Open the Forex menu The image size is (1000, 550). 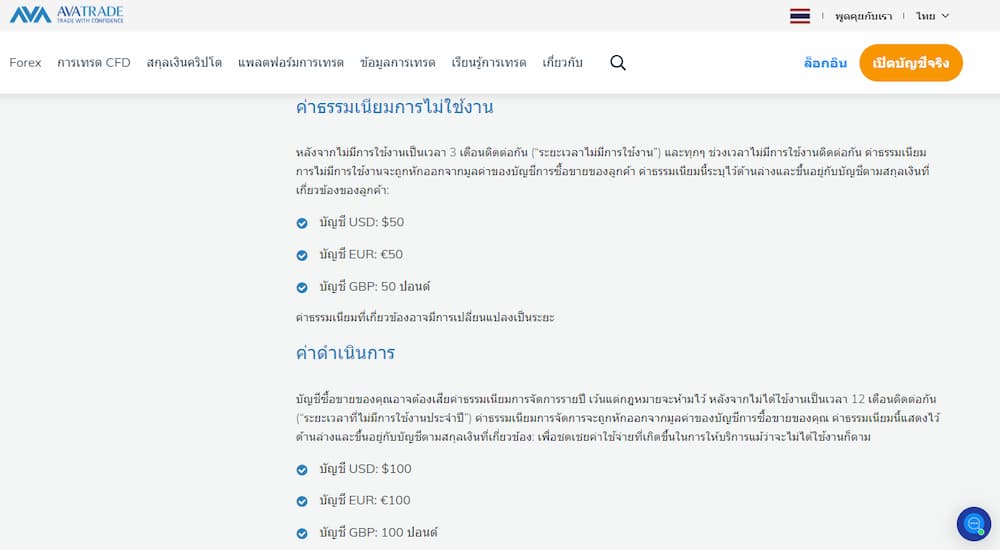[x=26, y=63]
